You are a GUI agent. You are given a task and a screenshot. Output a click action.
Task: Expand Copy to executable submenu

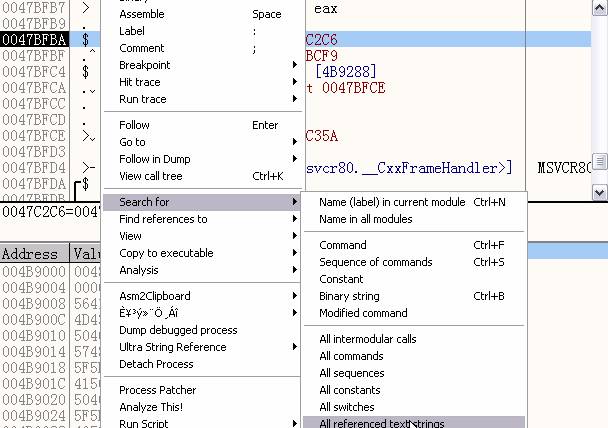pos(202,253)
